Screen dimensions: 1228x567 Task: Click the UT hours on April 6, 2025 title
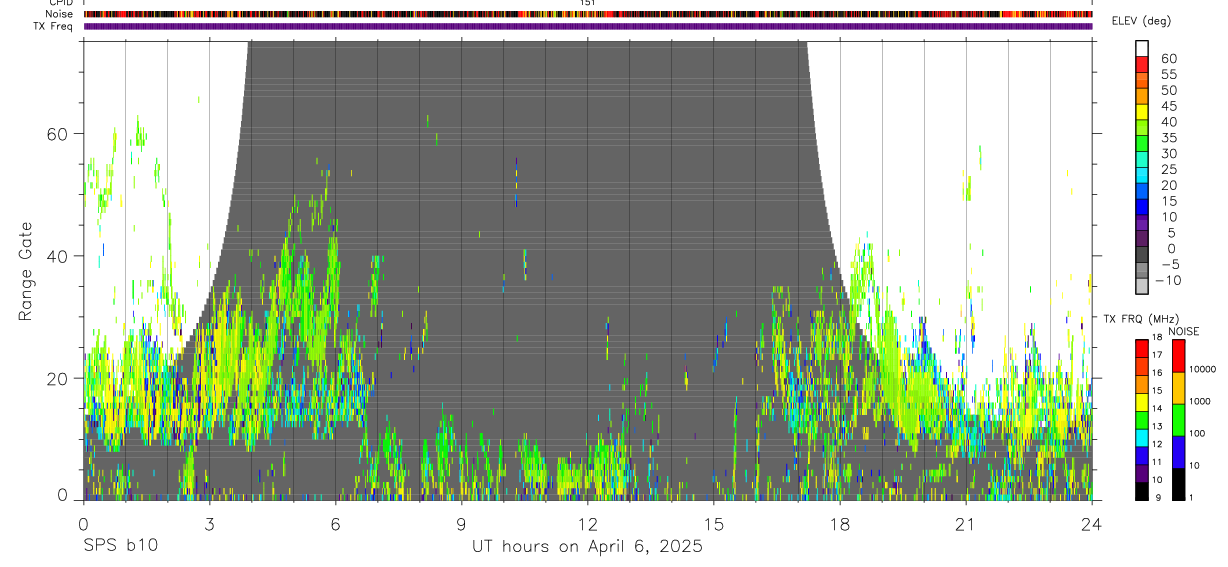click(587, 547)
